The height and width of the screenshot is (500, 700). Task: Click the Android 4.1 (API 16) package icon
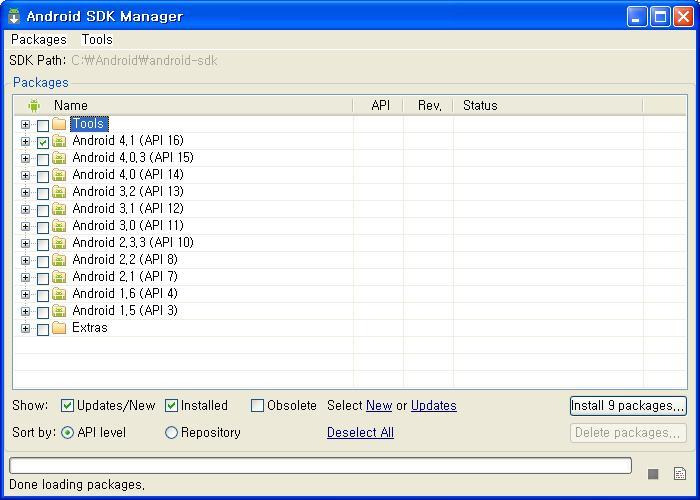coord(59,141)
